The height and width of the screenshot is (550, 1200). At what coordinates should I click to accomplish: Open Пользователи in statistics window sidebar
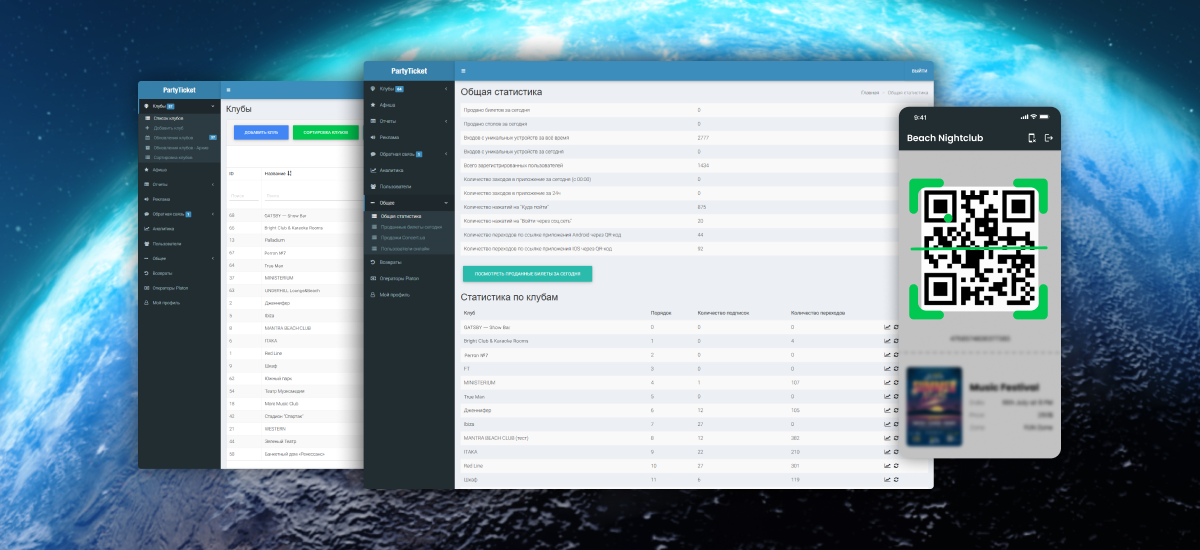tap(408, 186)
